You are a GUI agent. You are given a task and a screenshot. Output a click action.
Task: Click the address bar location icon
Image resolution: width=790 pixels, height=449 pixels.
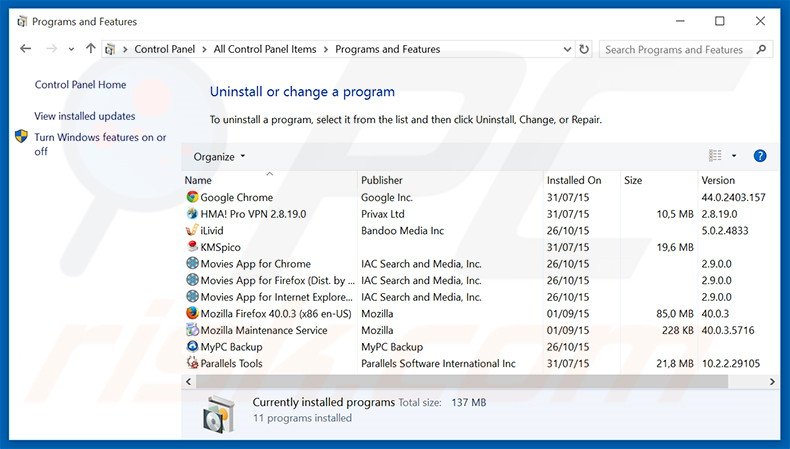(110, 49)
